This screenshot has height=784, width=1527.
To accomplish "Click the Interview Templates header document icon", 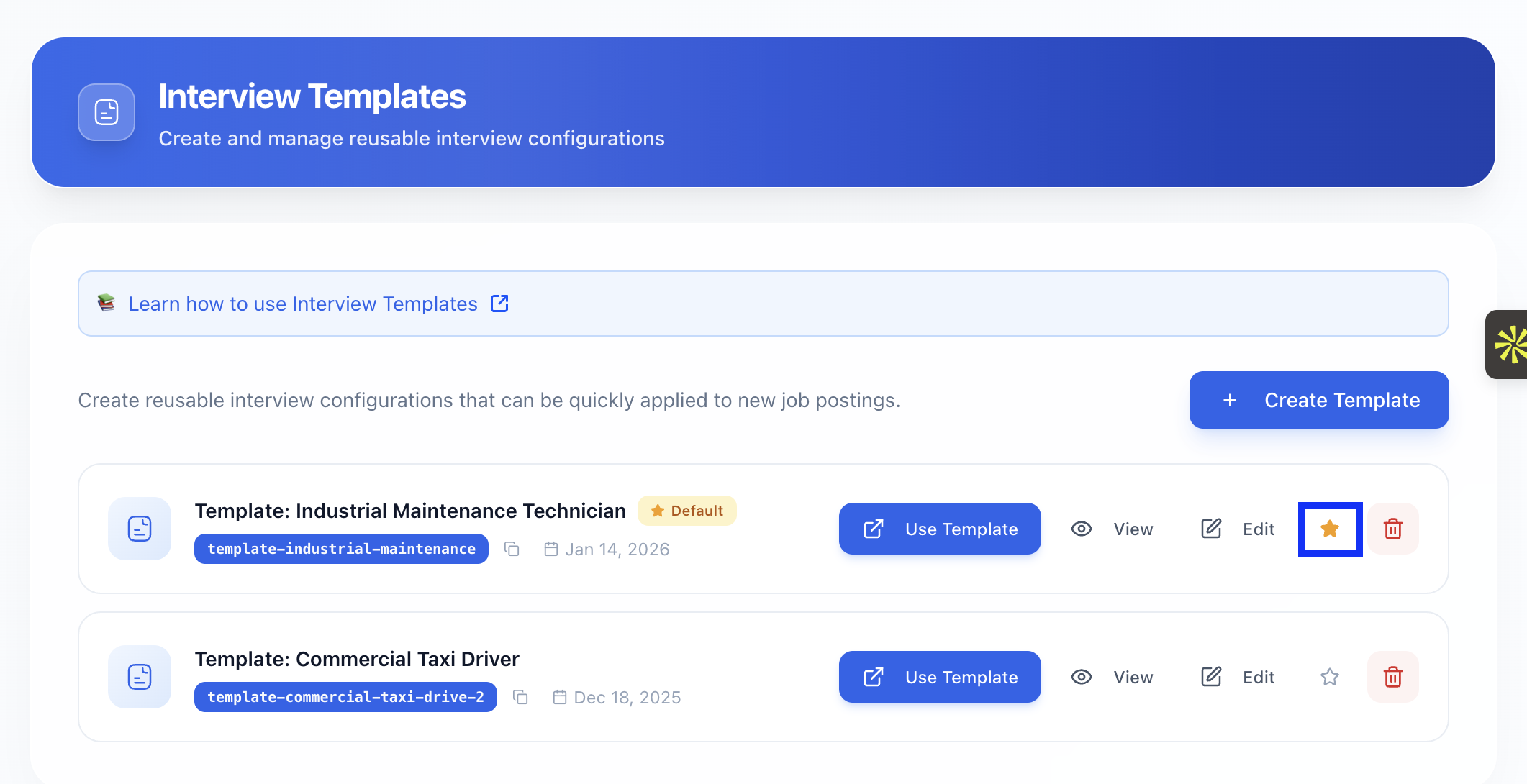I will tap(107, 112).
